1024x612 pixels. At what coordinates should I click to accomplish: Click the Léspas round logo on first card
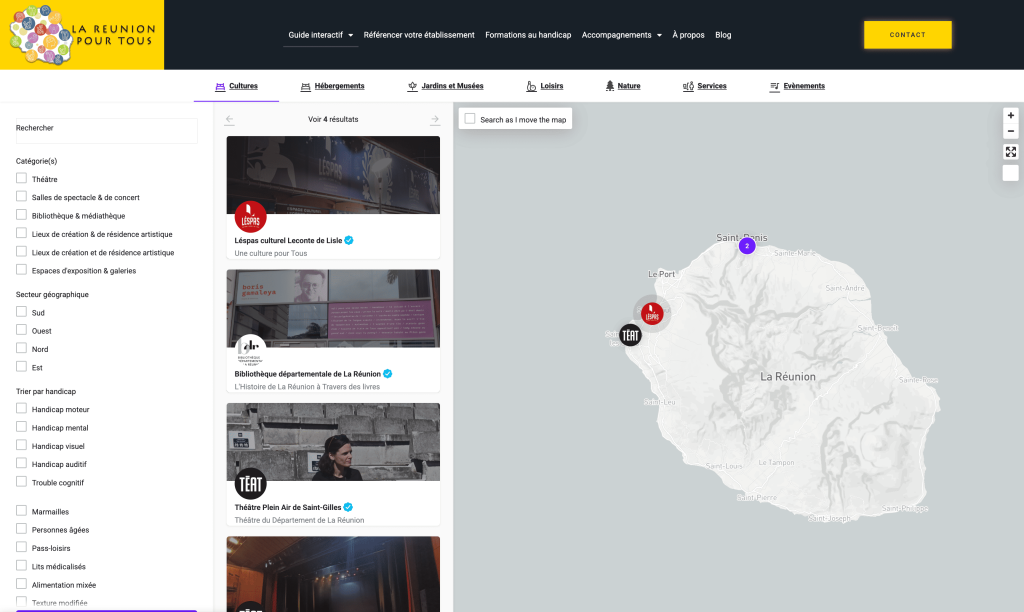coord(251,217)
